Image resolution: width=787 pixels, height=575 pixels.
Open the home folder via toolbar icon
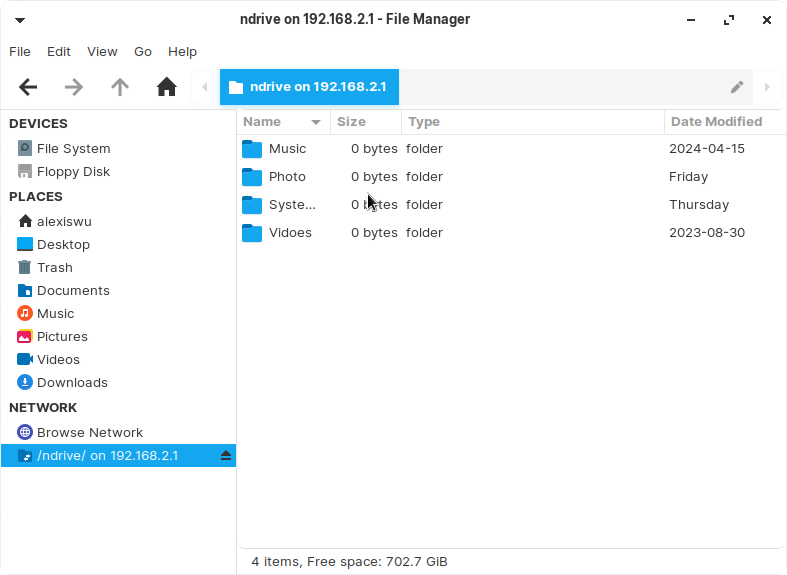[x=167, y=87]
